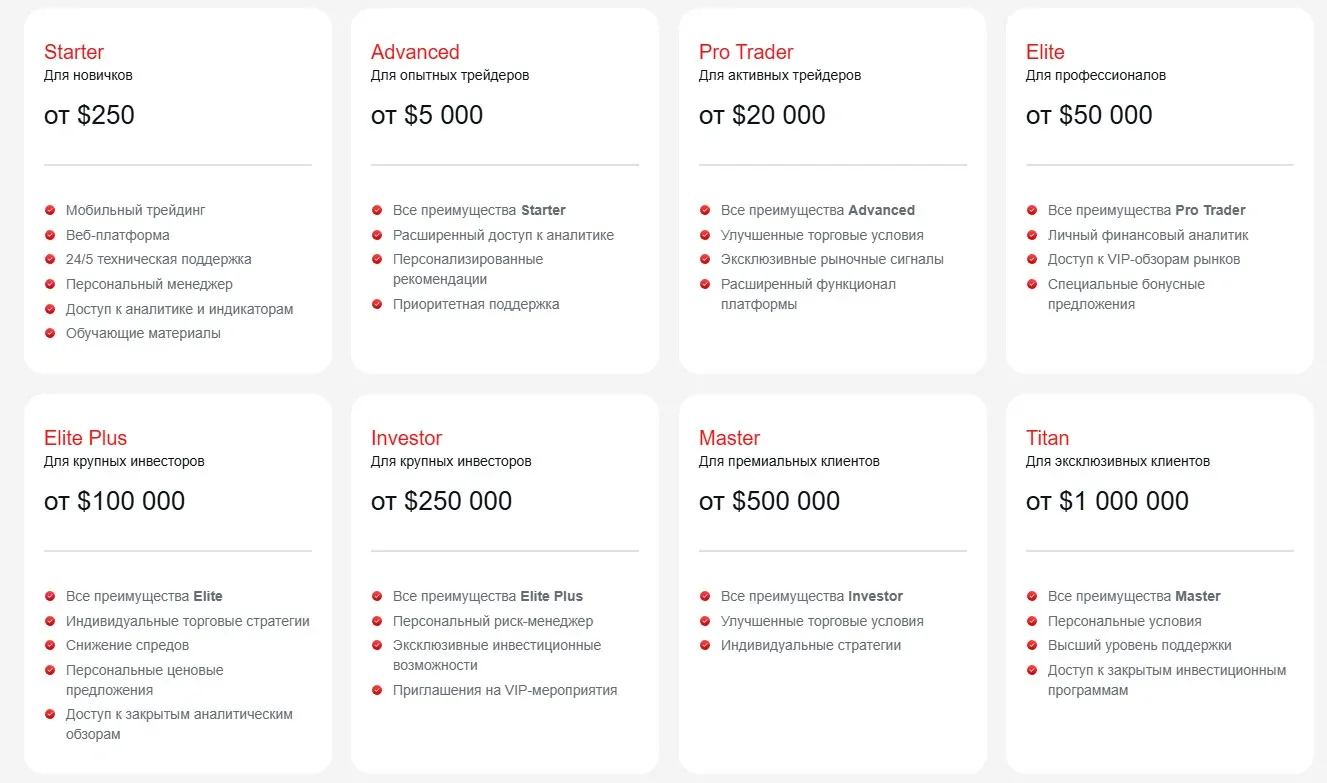Click the checkmark icon beside Мобильный трейдинг

click(x=50, y=210)
